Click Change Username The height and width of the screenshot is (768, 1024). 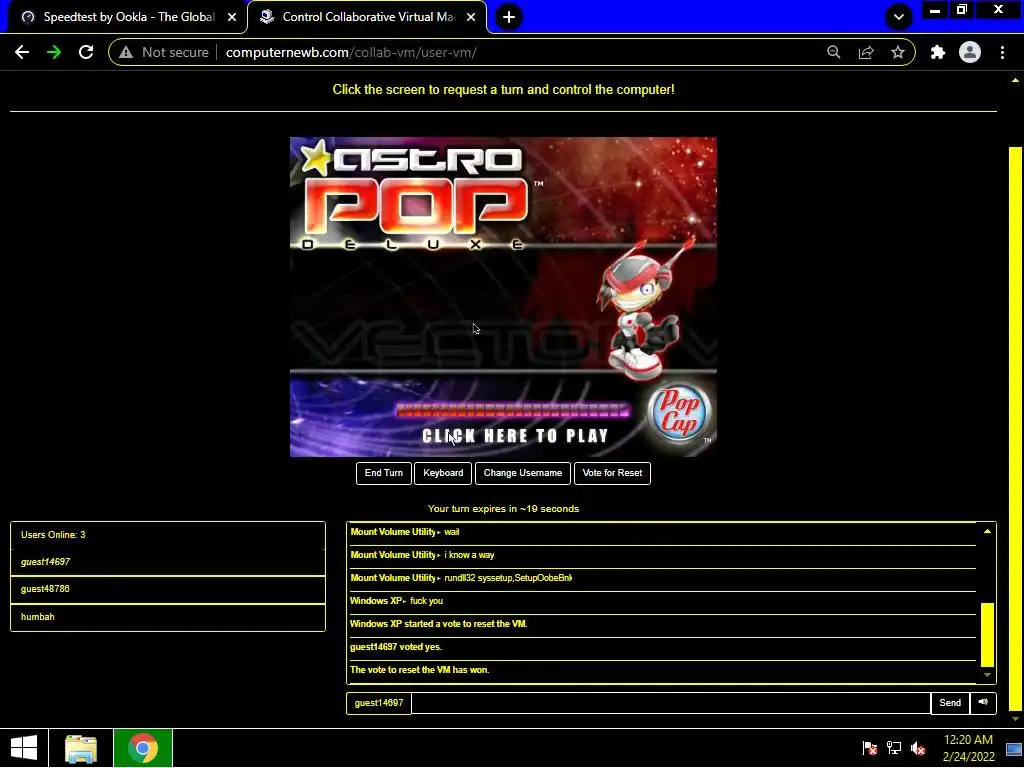click(x=522, y=473)
